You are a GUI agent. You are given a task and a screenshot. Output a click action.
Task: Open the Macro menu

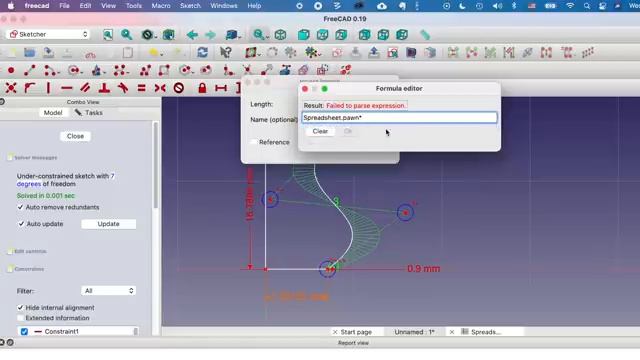click(x=161, y=6)
